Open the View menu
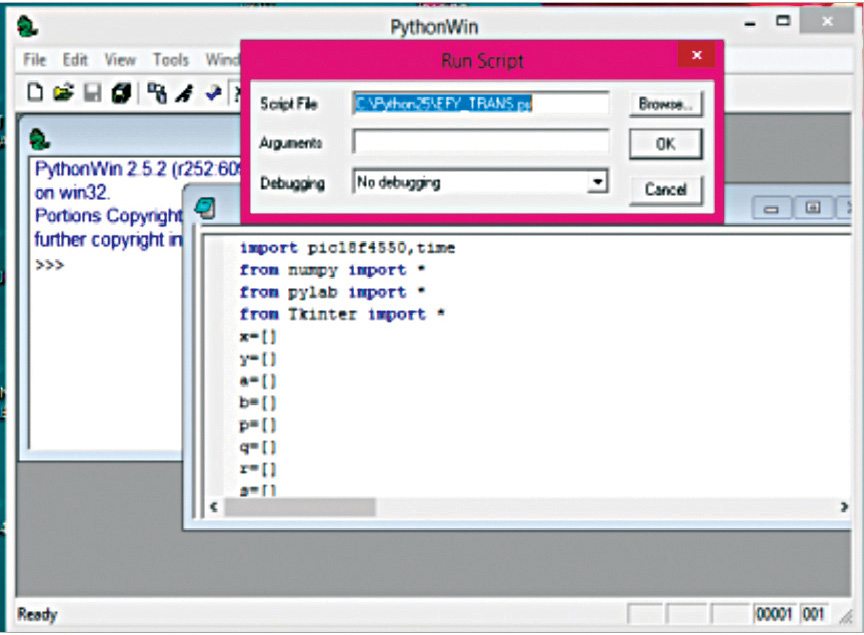 click(120, 60)
